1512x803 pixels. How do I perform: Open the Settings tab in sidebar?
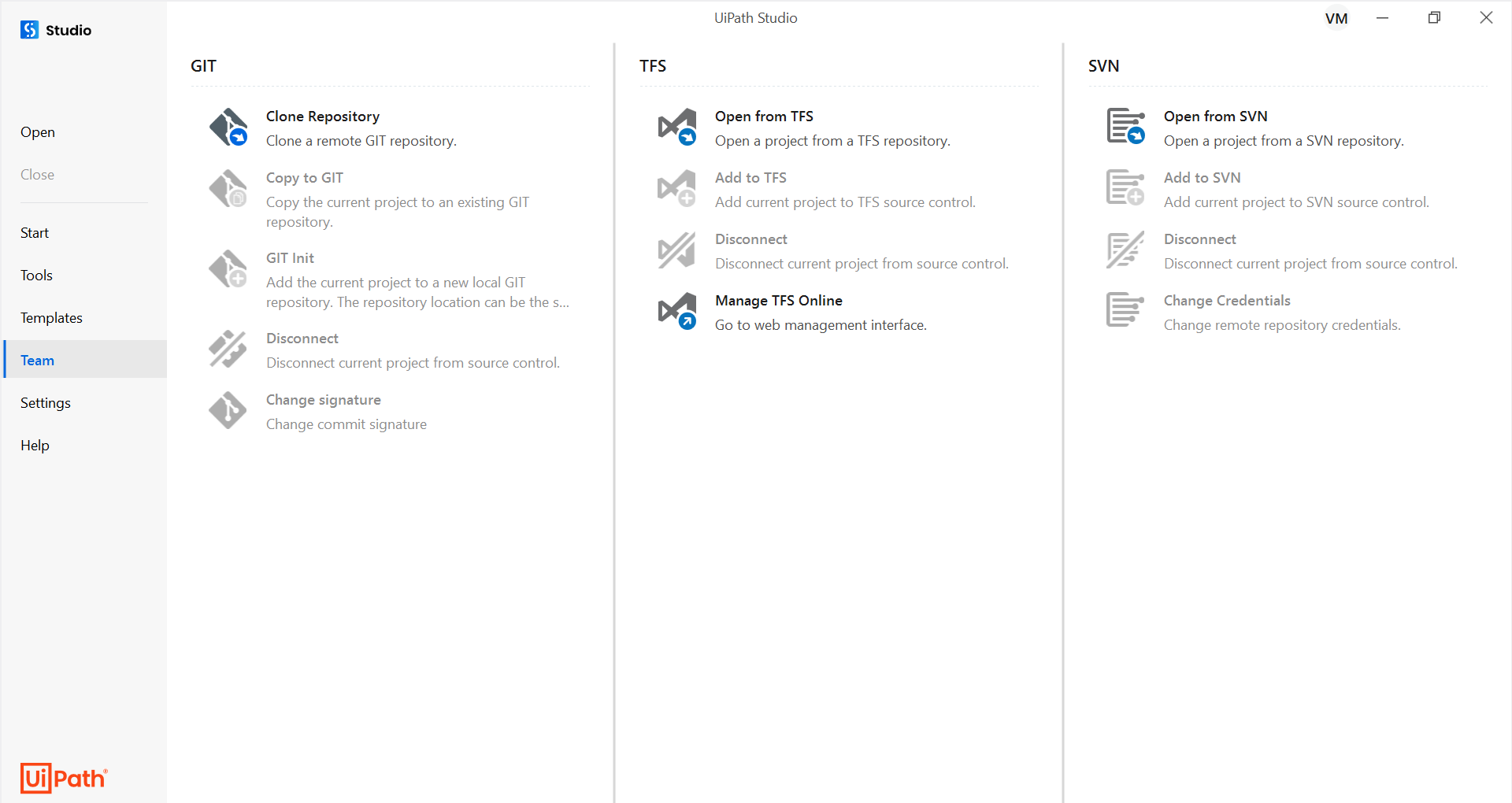coord(46,403)
